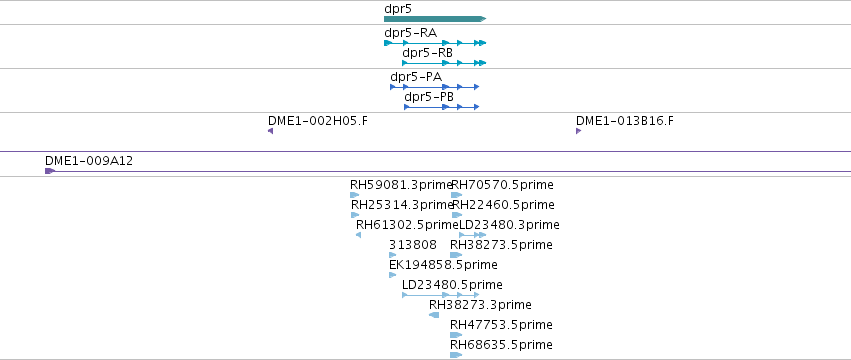Image resolution: width=851 pixels, height=360 pixels.
Task: Select the RH59081.3prime EST glyph
Action: (354, 195)
